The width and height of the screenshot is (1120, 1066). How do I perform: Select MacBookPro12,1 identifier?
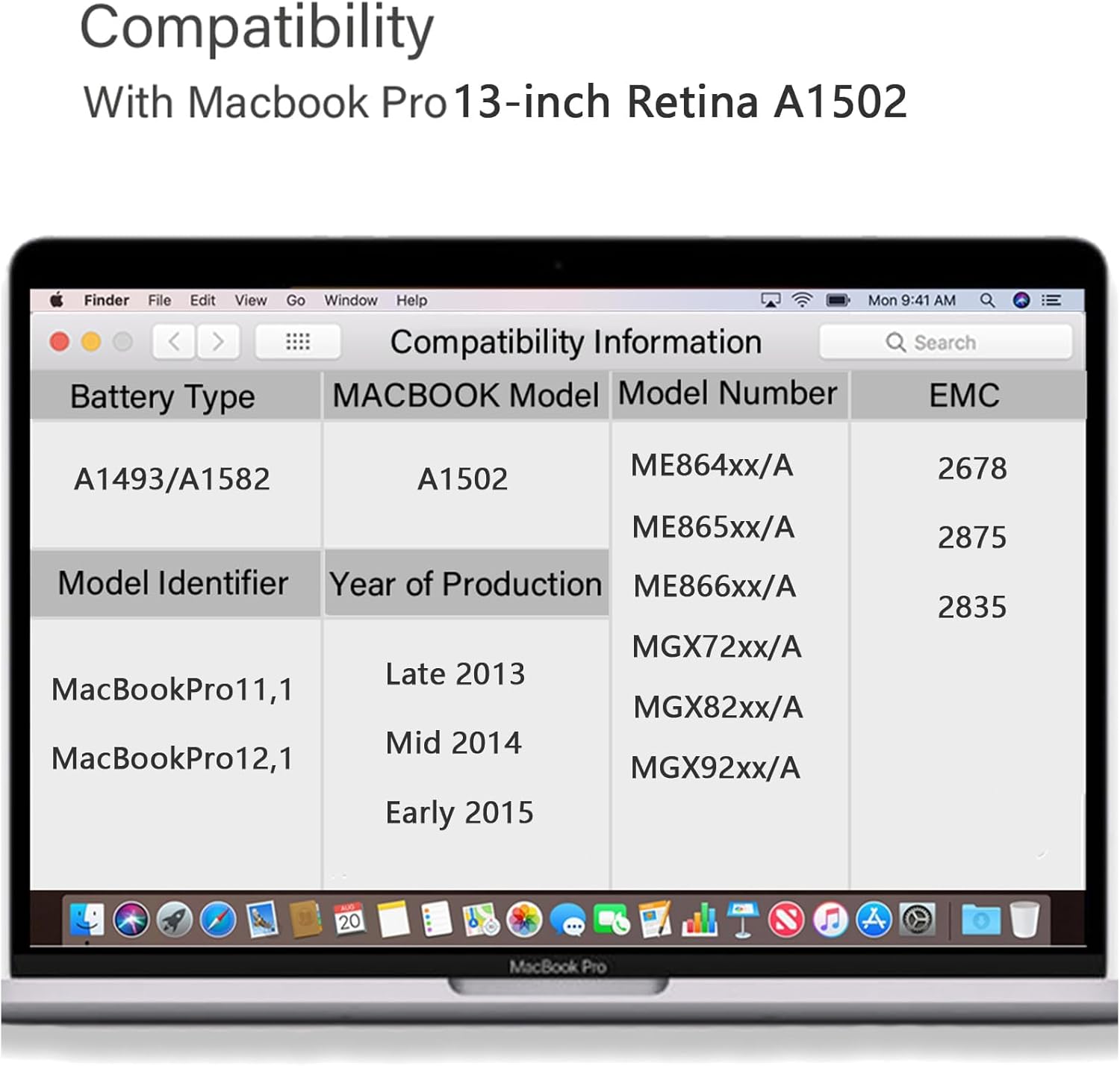point(172,759)
